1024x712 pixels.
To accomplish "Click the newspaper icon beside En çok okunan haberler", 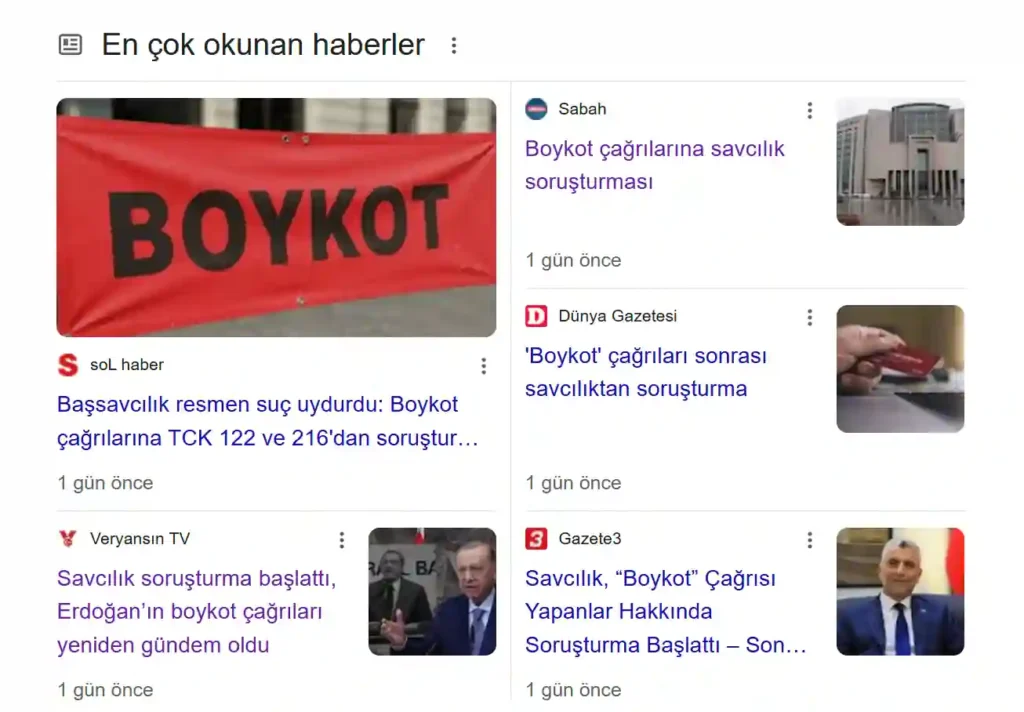I will click(x=71, y=44).
